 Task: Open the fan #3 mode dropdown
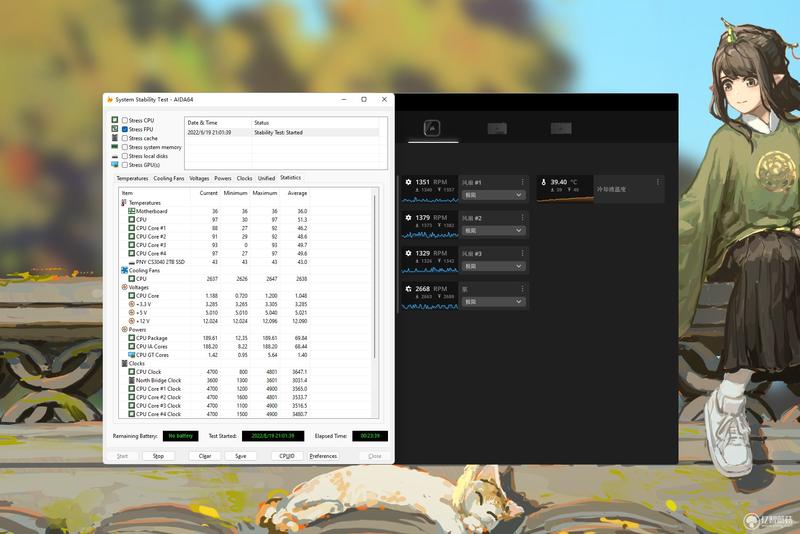493,266
